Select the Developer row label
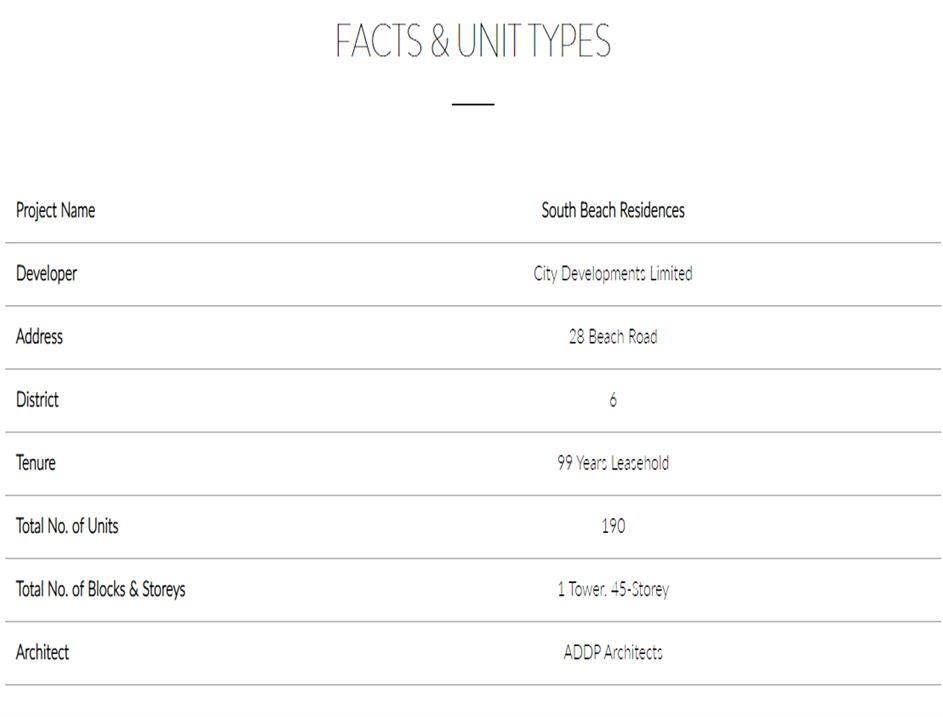This screenshot has width=943, height=717. 46,273
